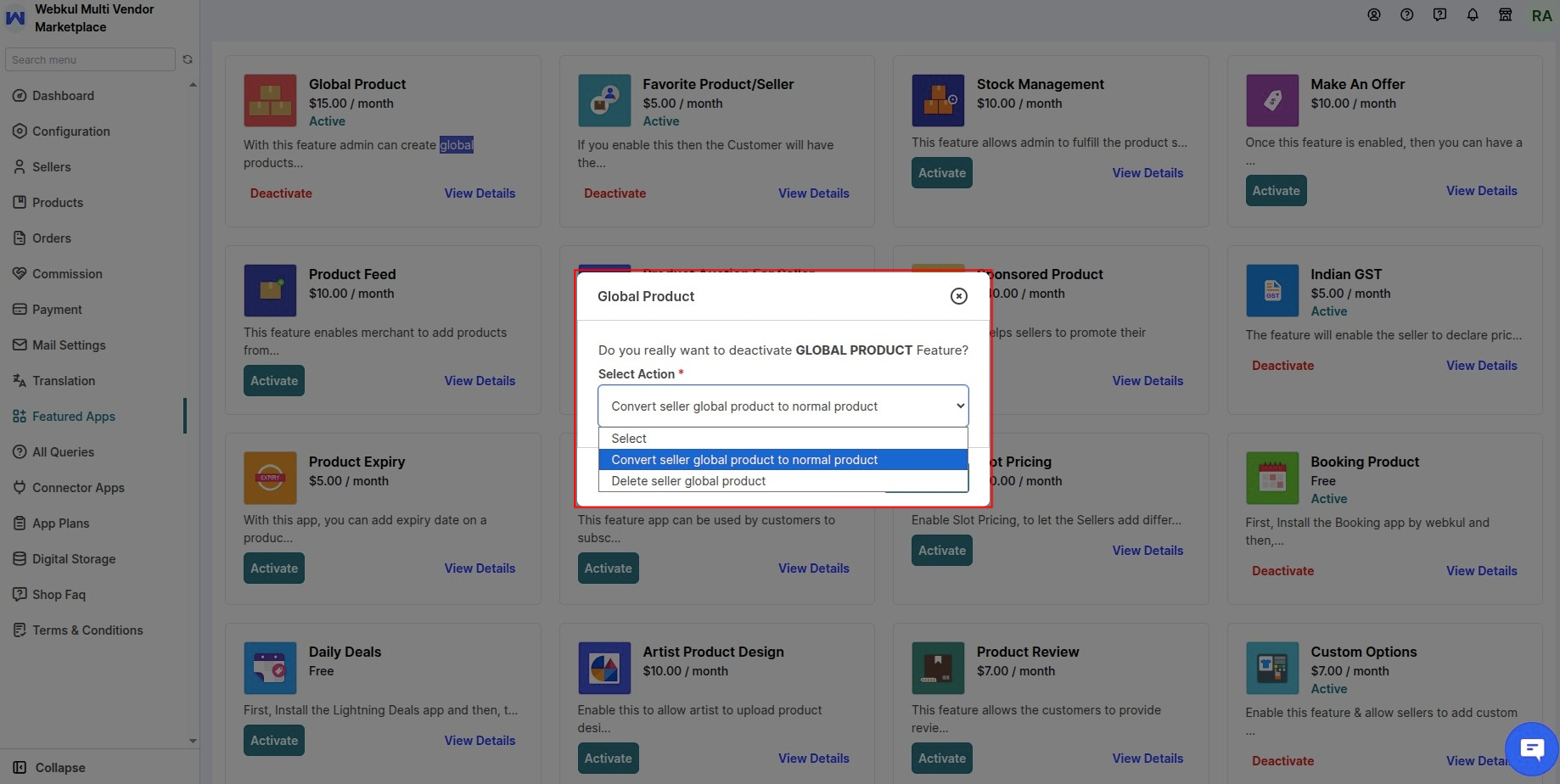Screen dimensions: 1560x784
Task: Activate the Make An Offer feature
Action: [1276, 191]
